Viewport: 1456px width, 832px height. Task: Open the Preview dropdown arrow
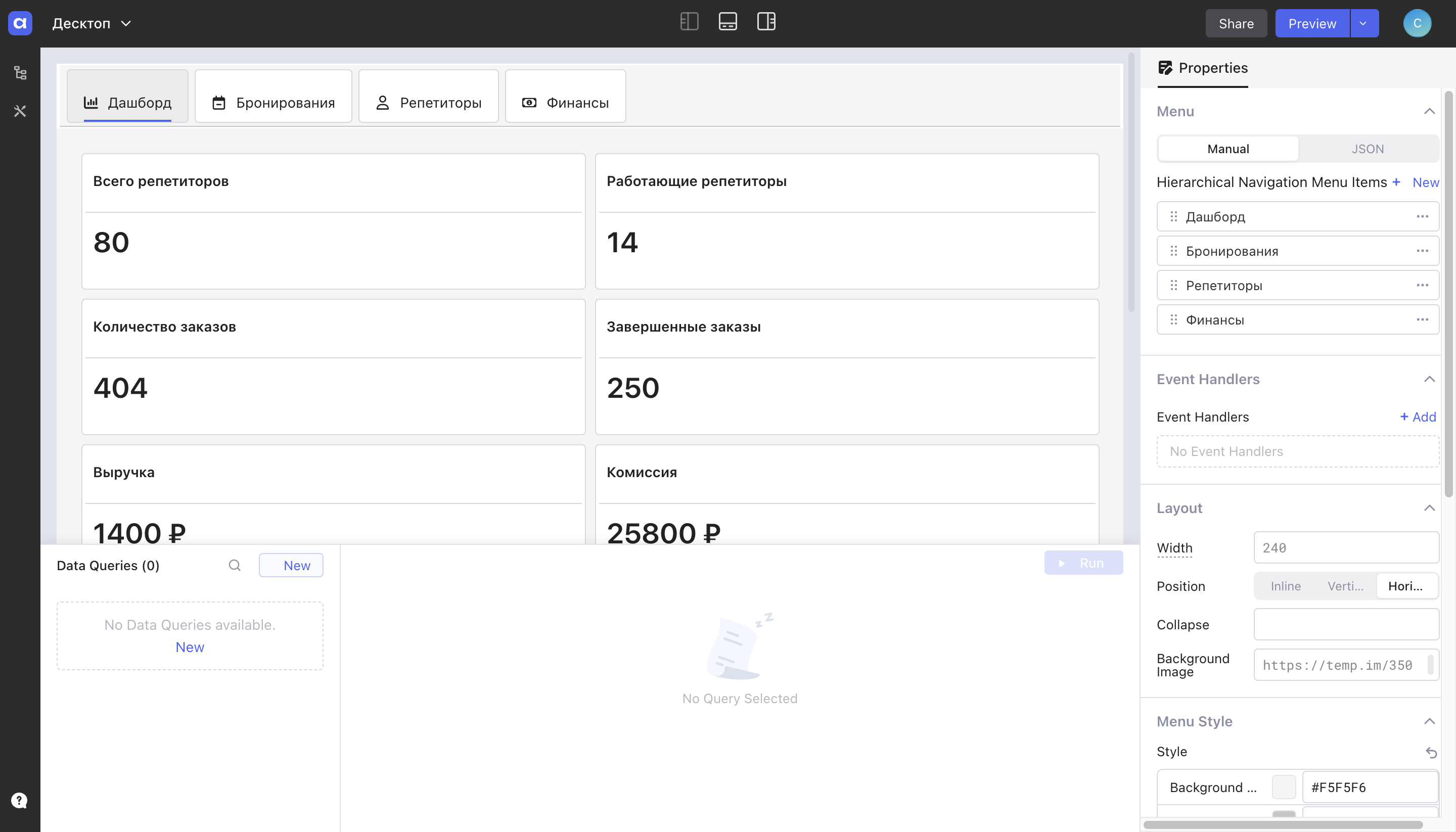point(1363,23)
